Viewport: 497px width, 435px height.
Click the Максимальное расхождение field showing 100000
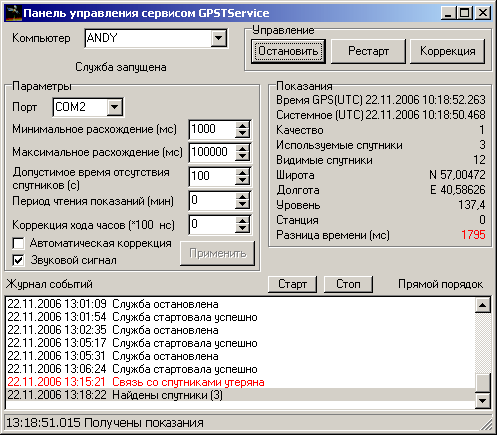point(212,153)
